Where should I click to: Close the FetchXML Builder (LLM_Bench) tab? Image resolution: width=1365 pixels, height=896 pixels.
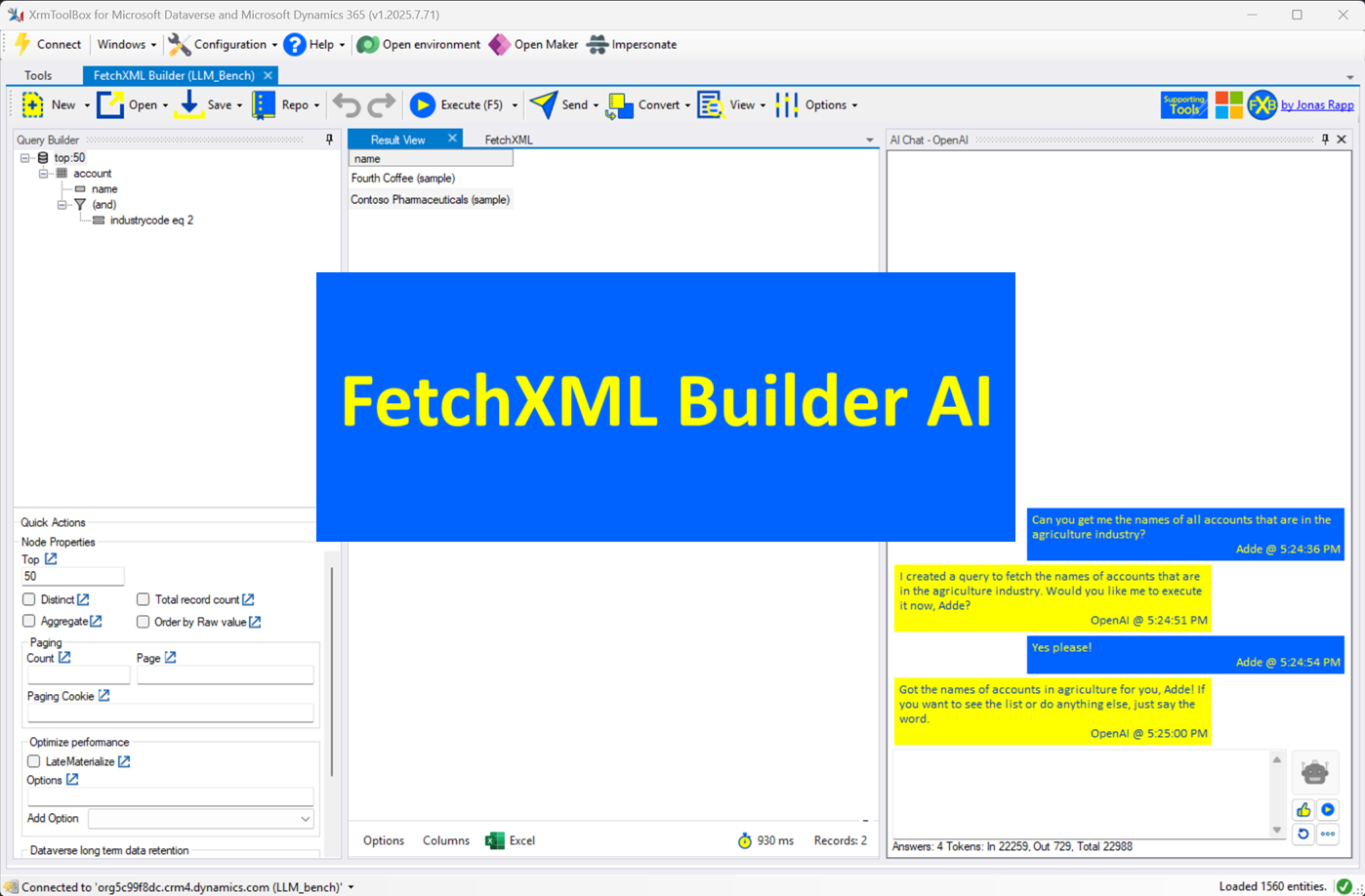click(x=268, y=75)
